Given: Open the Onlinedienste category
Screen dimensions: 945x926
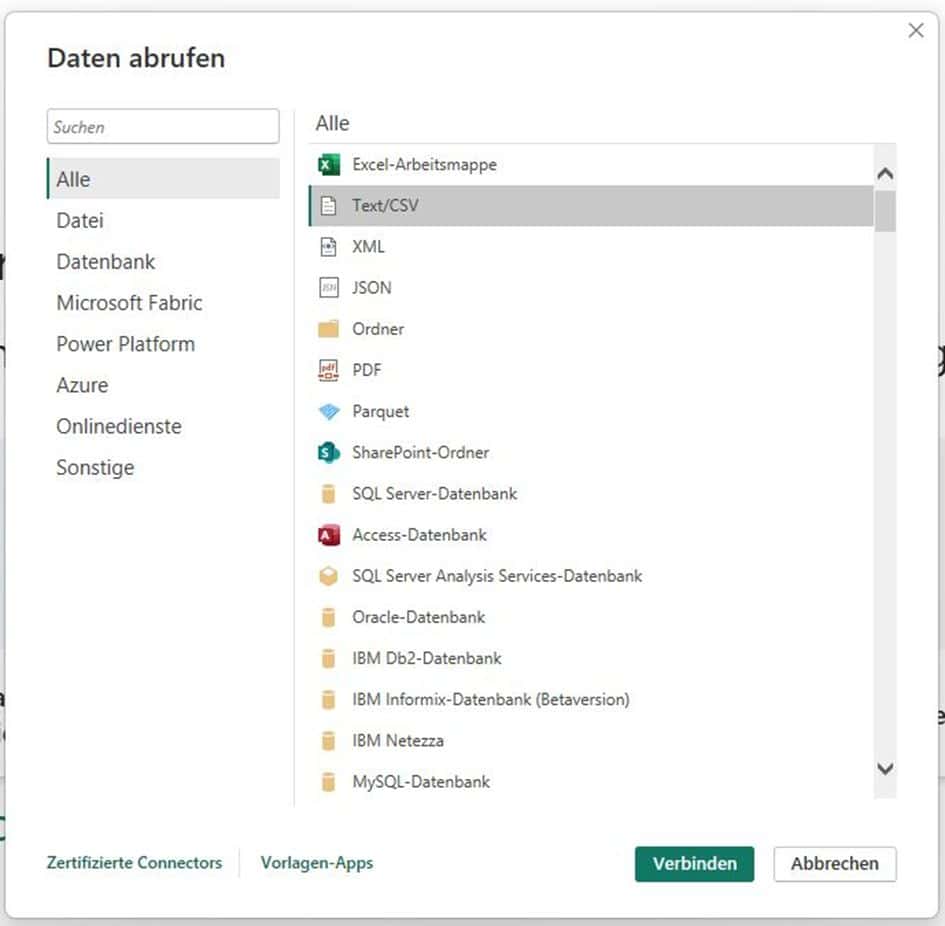Looking at the screenshot, I should pyautogui.click(x=118, y=426).
